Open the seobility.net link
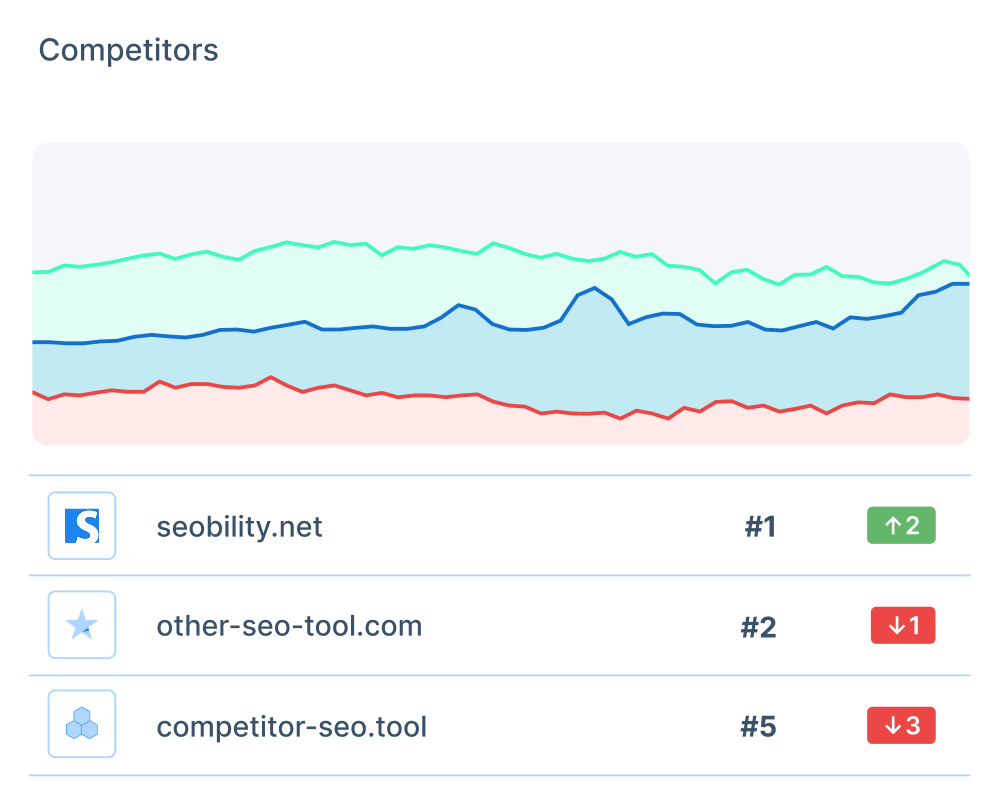The width and height of the screenshot is (1000, 808). 239,527
